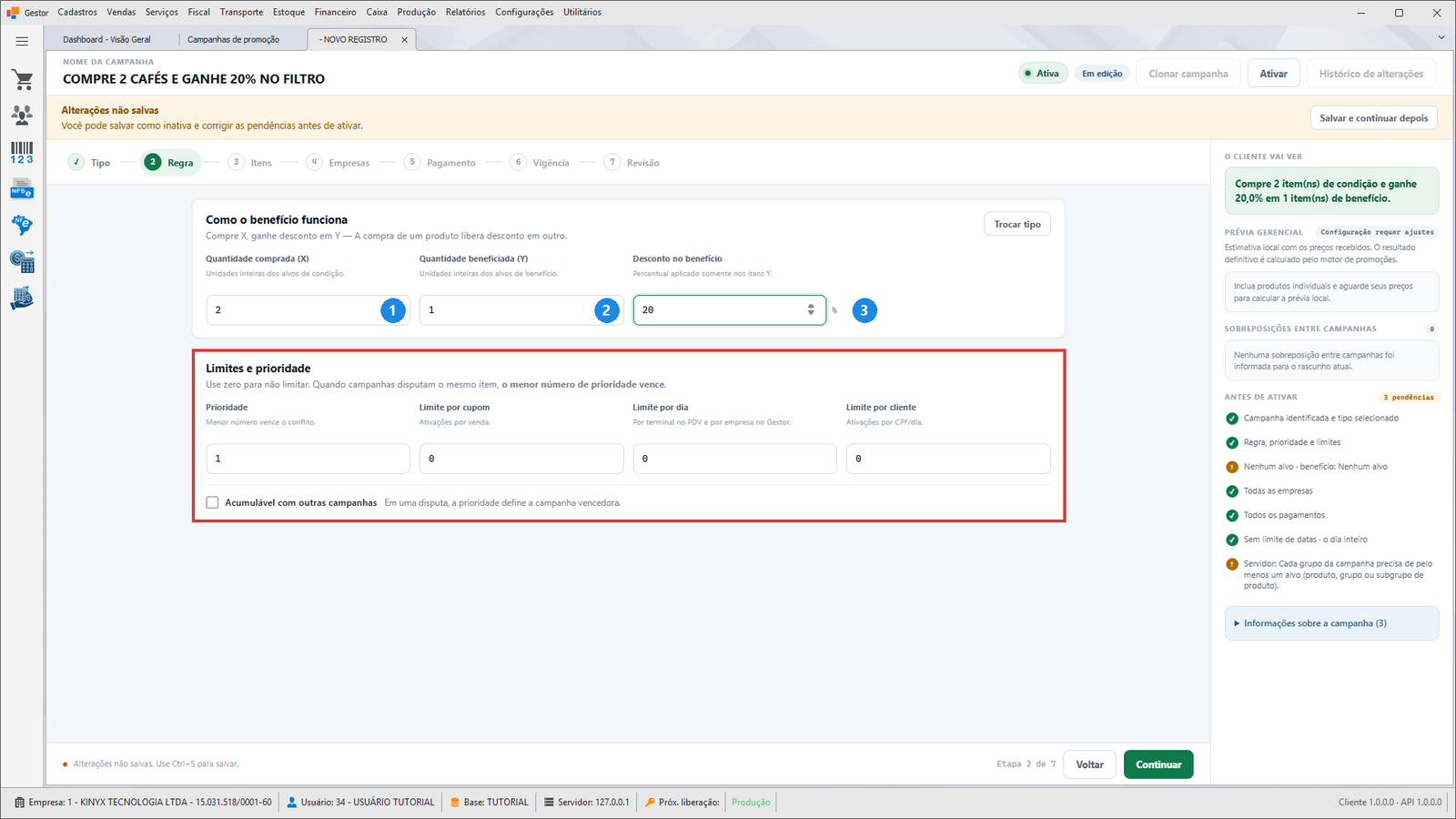Open the Financeiro menu
Screen dimensions: 1456x819
[x=335, y=12]
